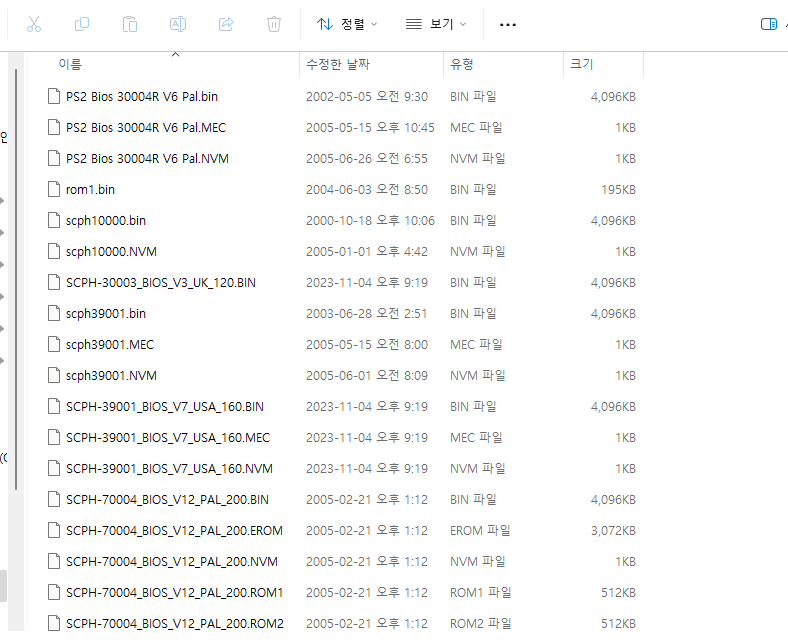Image resolution: width=788 pixels, height=644 pixels.
Task: Click the ROM1 파일 type cell
Action: [x=480, y=592]
